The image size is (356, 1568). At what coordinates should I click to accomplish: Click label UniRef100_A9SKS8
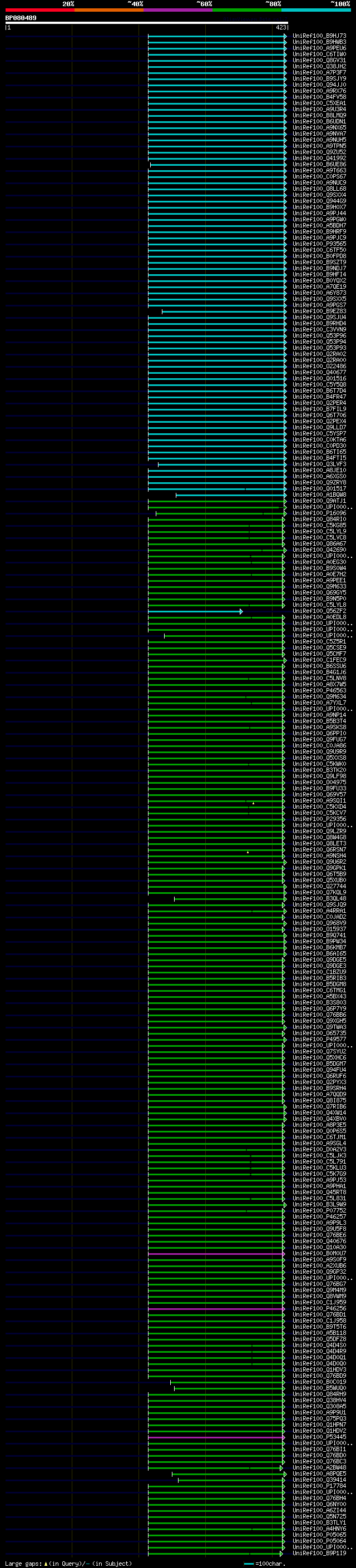[x=319, y=728]
